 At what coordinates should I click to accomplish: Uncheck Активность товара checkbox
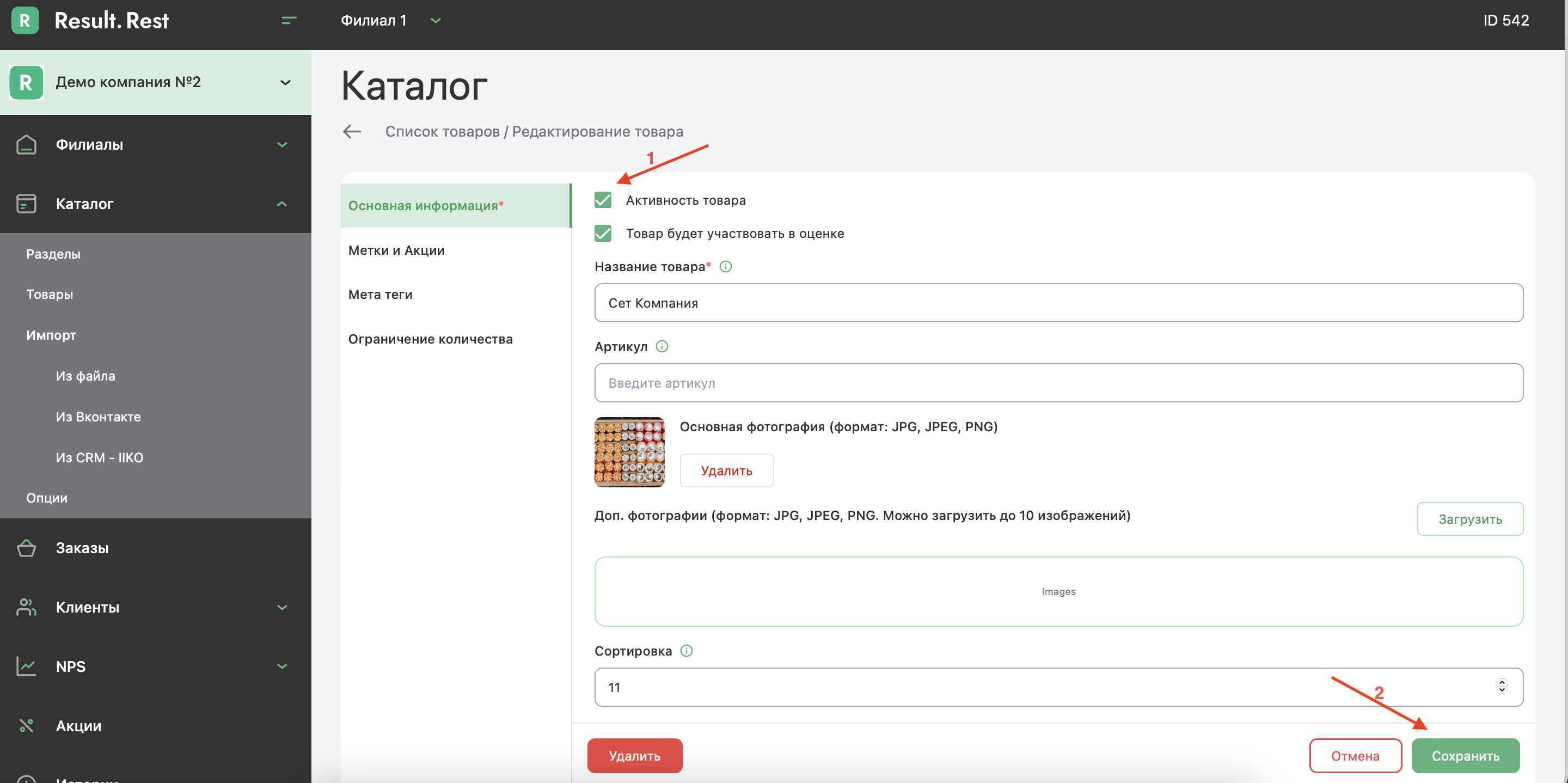click(603, 200)
